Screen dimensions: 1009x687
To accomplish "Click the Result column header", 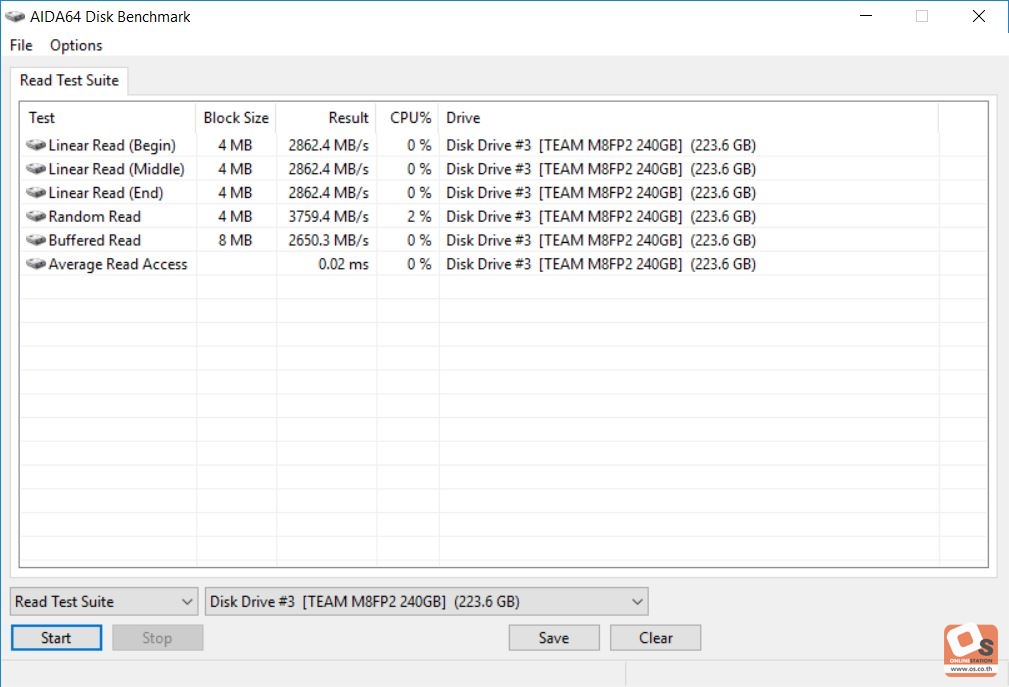I will [326, 118].
